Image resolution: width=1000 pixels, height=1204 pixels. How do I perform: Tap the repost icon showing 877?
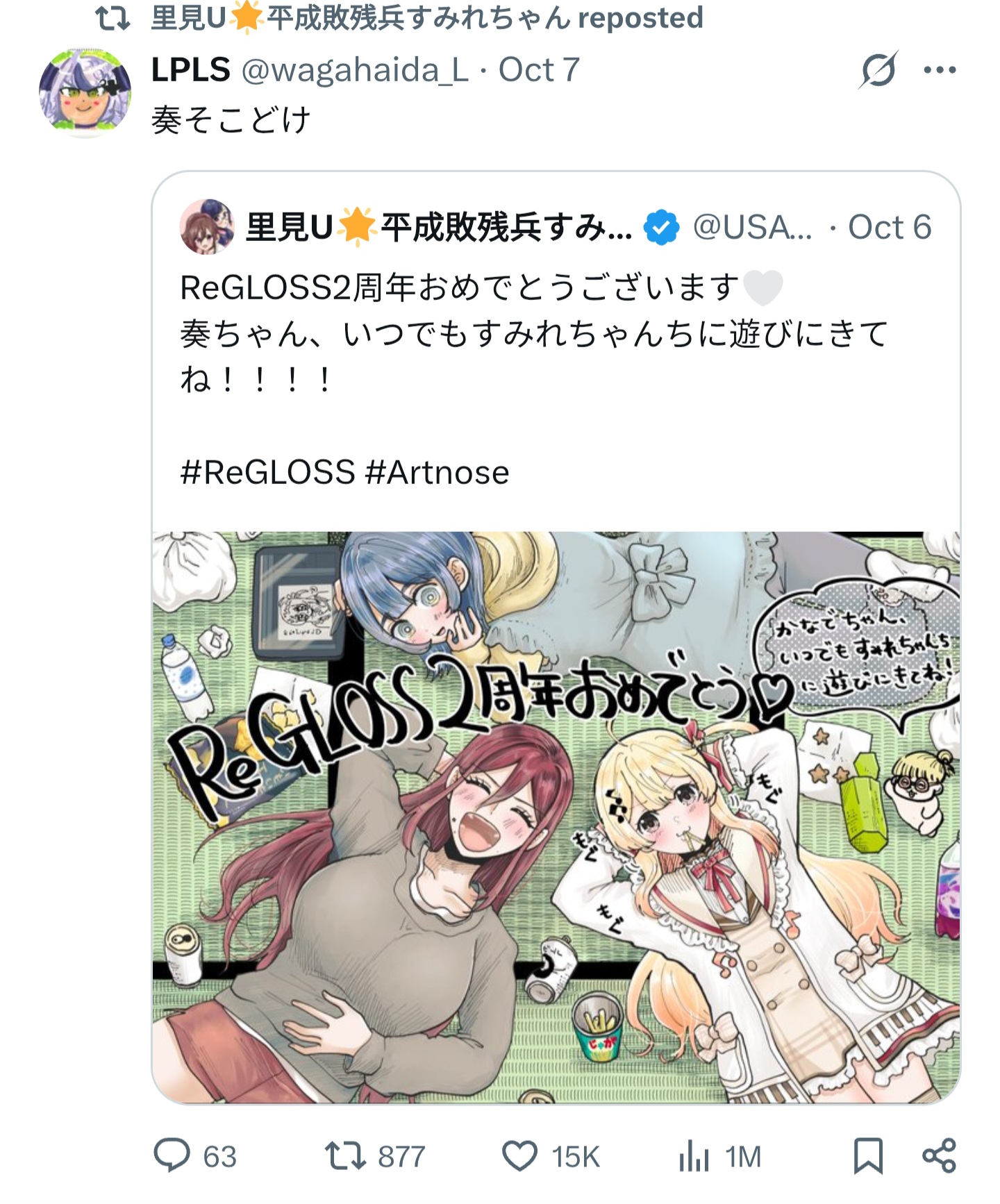click(345, 1157)
